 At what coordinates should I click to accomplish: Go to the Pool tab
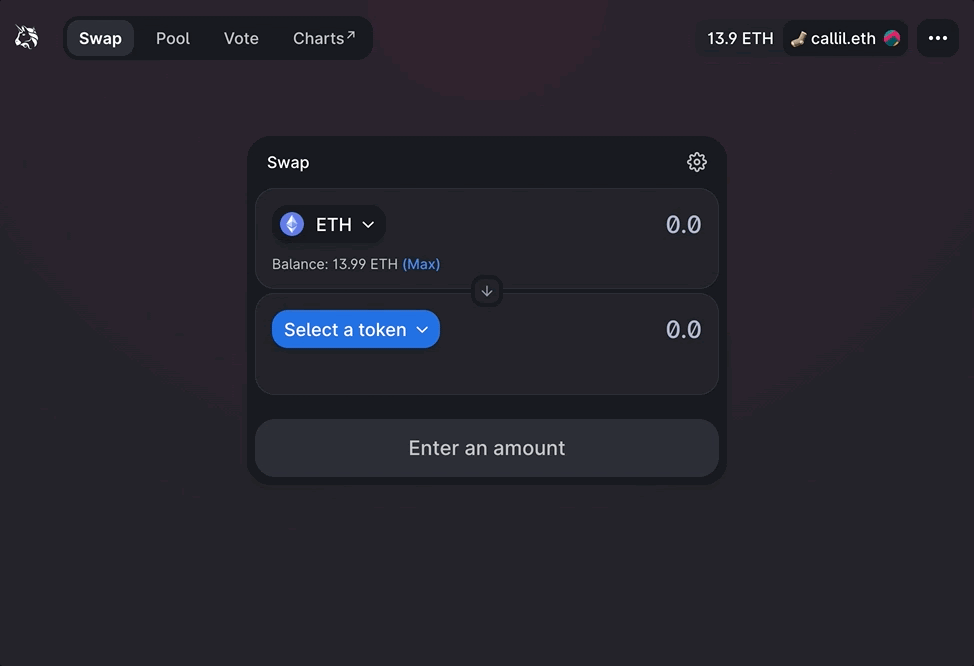coord(173,38)
